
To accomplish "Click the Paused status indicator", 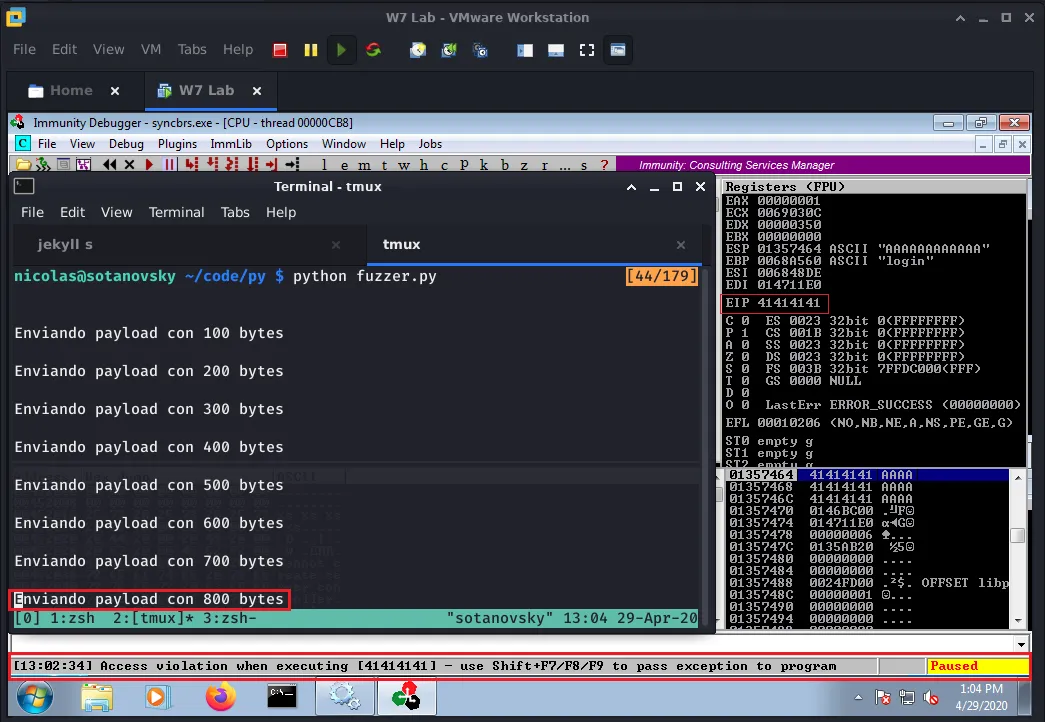I will 977,666.
